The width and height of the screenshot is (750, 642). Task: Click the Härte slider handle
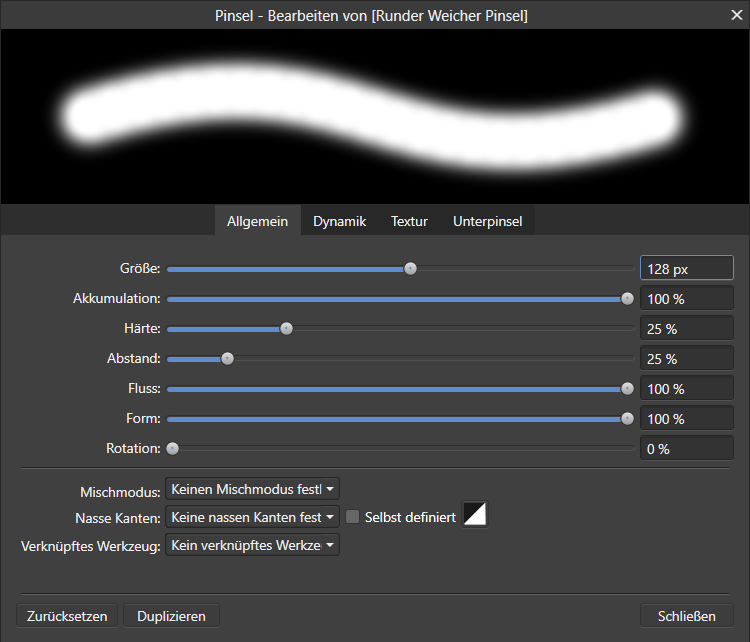coord(287,329)
